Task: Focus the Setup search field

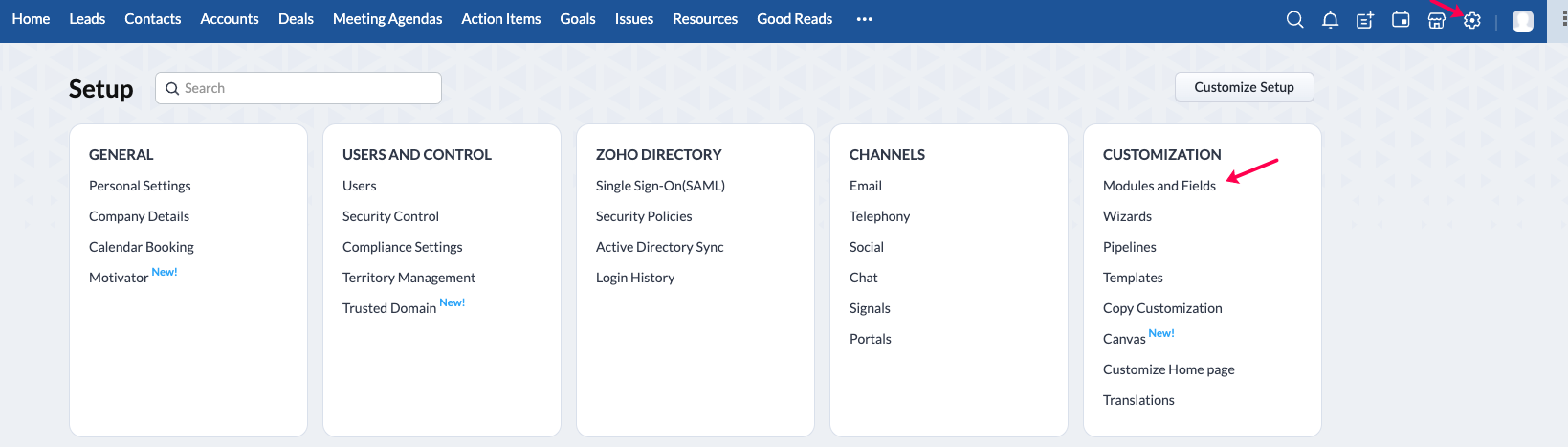Action: click(298, 88)
